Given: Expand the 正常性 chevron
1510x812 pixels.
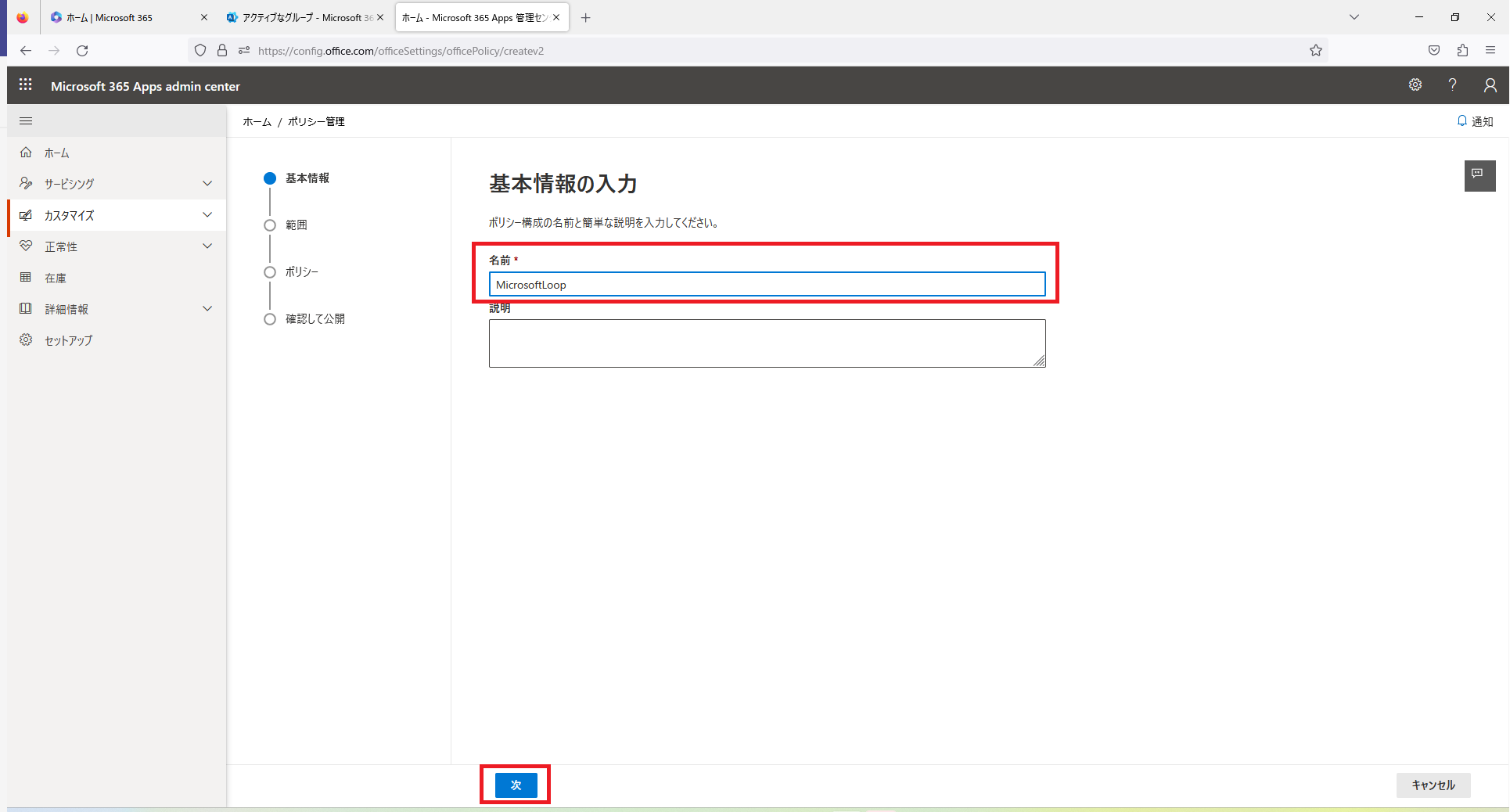Looking at the screenshot, I should pyautogui.click(x=207, y=246).
